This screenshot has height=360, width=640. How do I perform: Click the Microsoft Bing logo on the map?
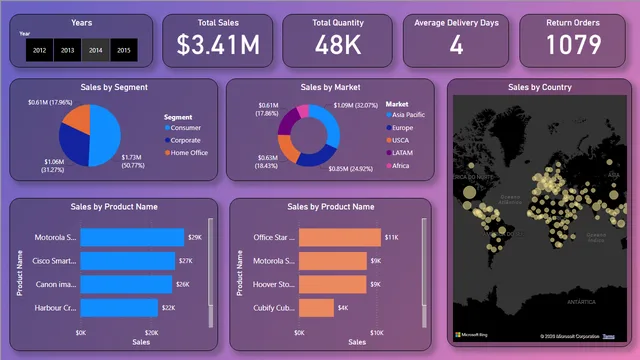pyautogui.click(x=471, y=335)
